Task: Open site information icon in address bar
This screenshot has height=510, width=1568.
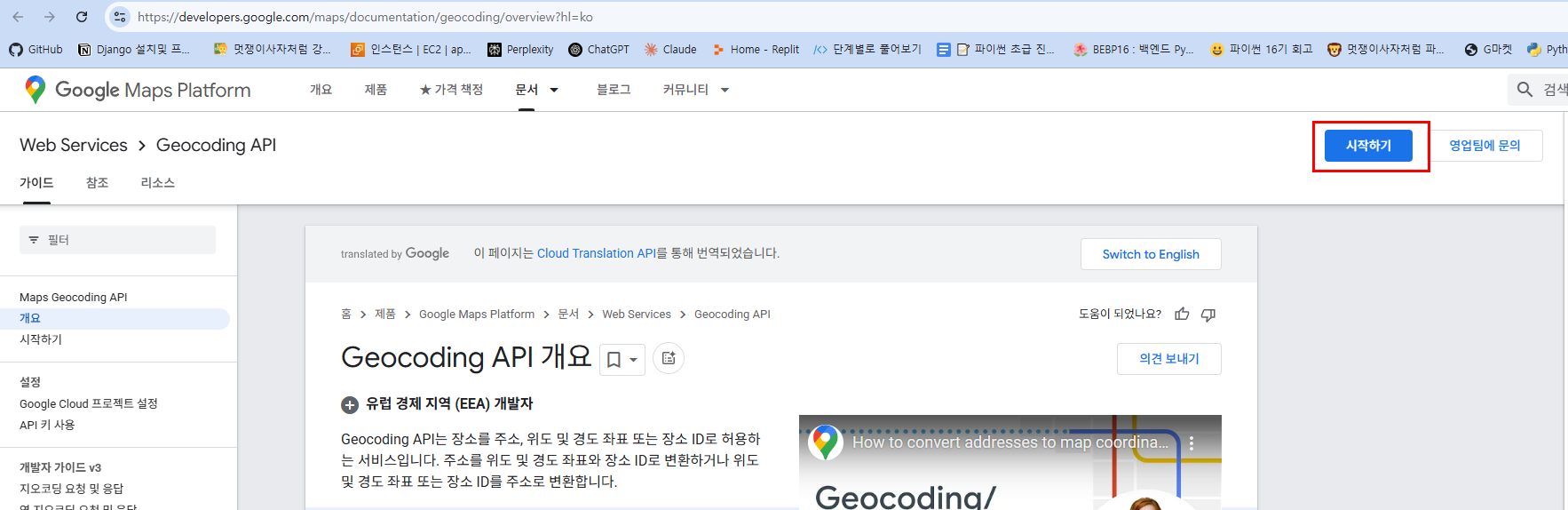Action: coord(120,17)
